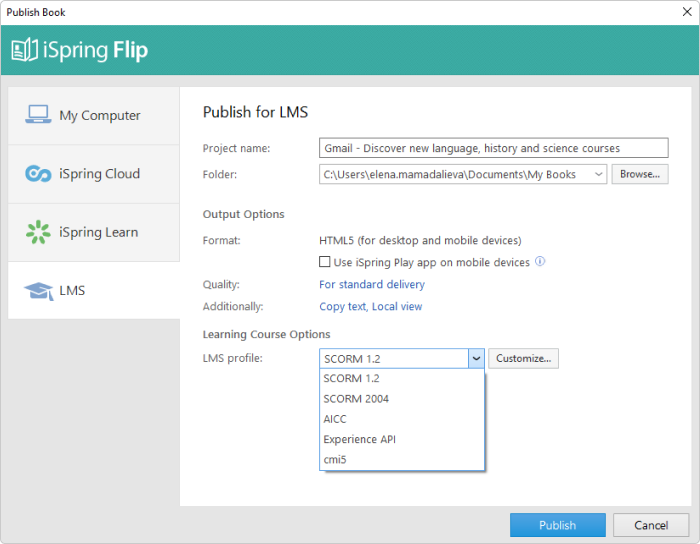Open the Copy text, Local view link
The width and height of the screenshot is (700, 544).
pyautogui.click(x=371, y=307)
